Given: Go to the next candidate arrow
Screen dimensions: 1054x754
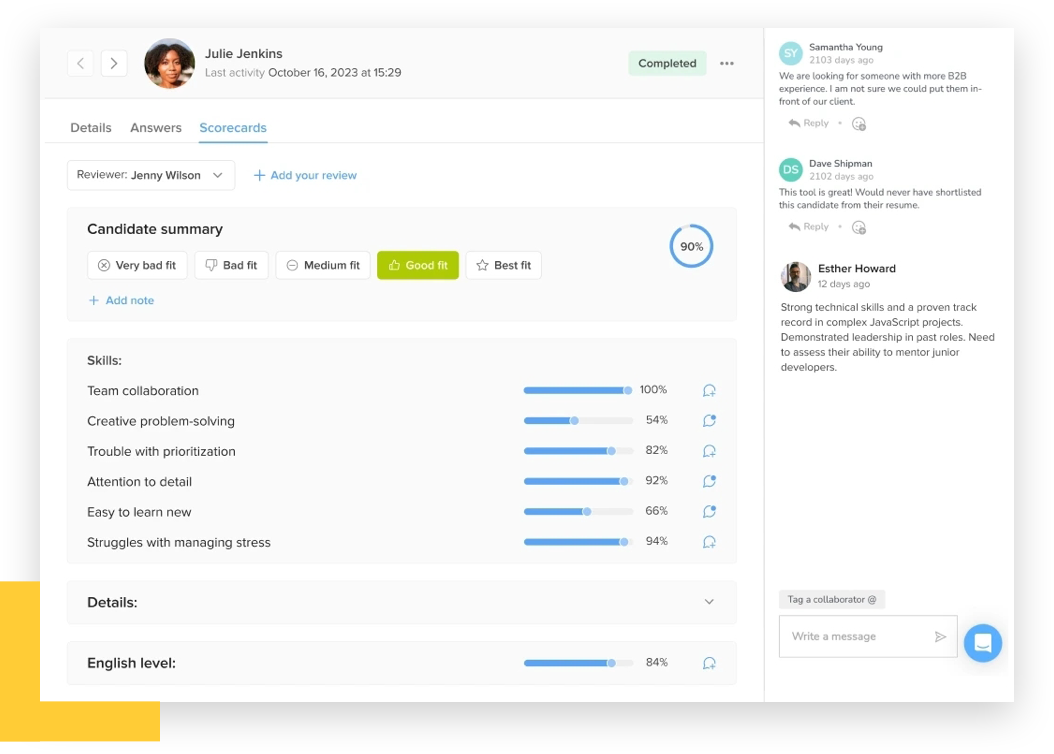Looking at the screenshot, I should pyautogui.click(x=114, y=63).
